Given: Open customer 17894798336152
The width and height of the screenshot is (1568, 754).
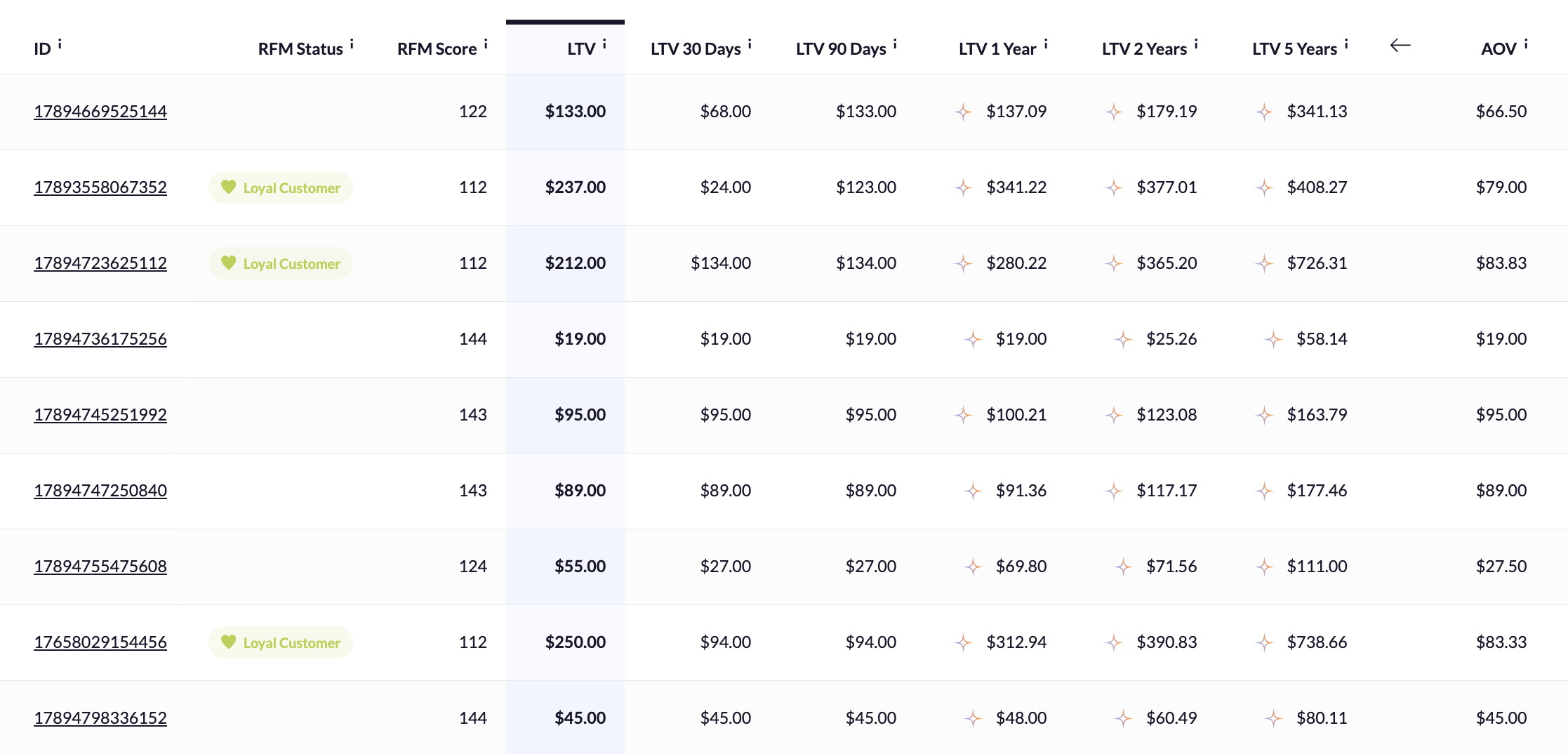Looking at the screenshot, I should [x=100, y=717].
